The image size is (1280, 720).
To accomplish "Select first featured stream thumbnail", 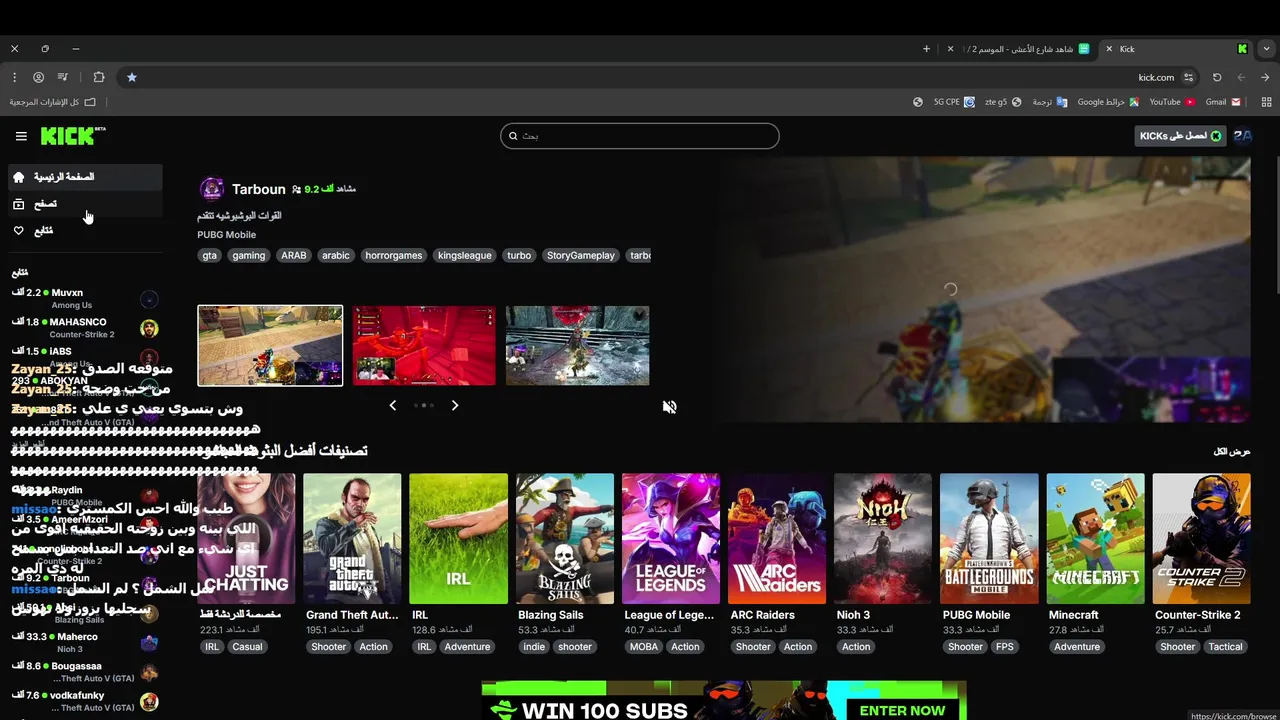I will [270, 345].
